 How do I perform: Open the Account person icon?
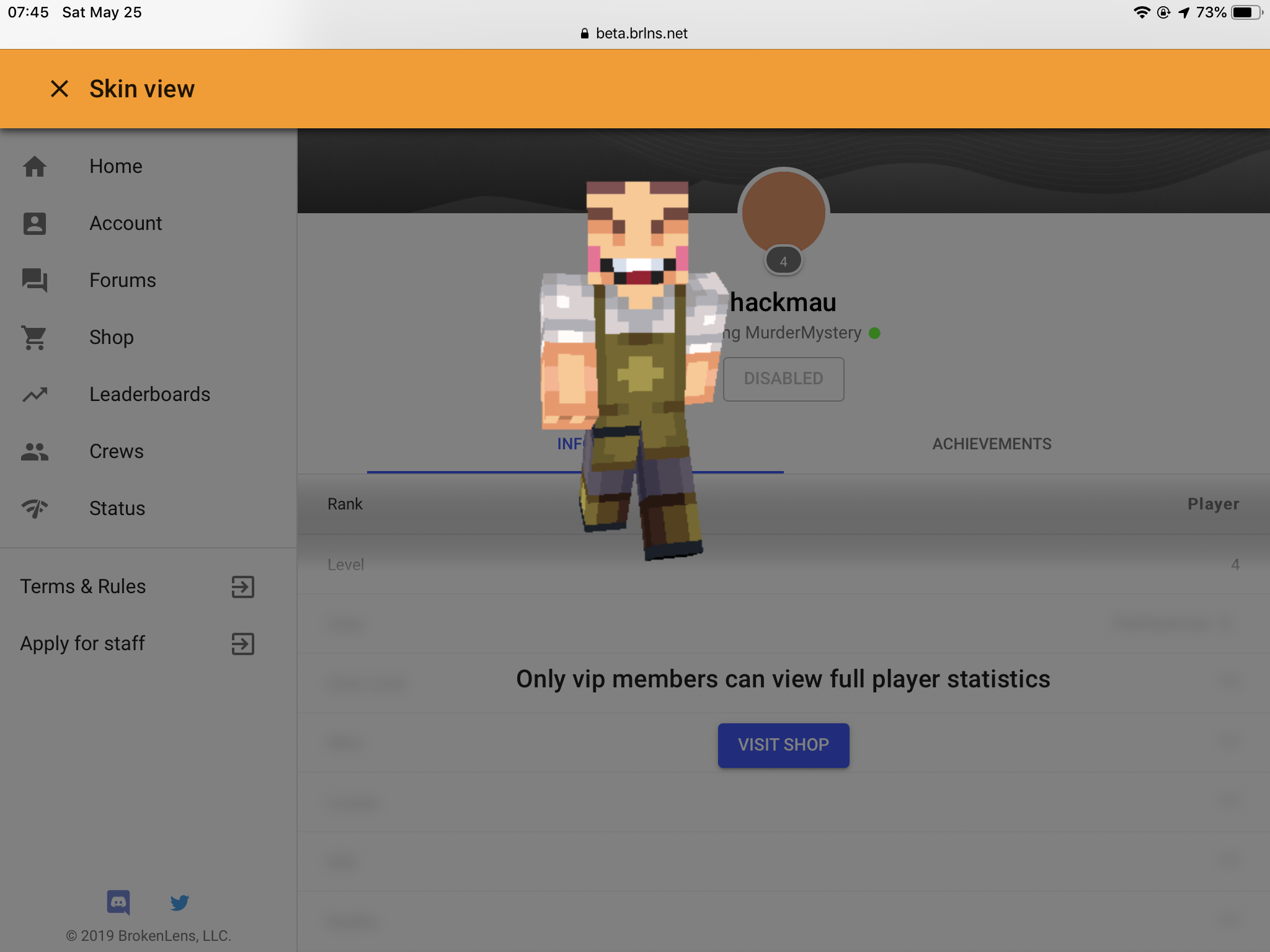tap(35, 223)
